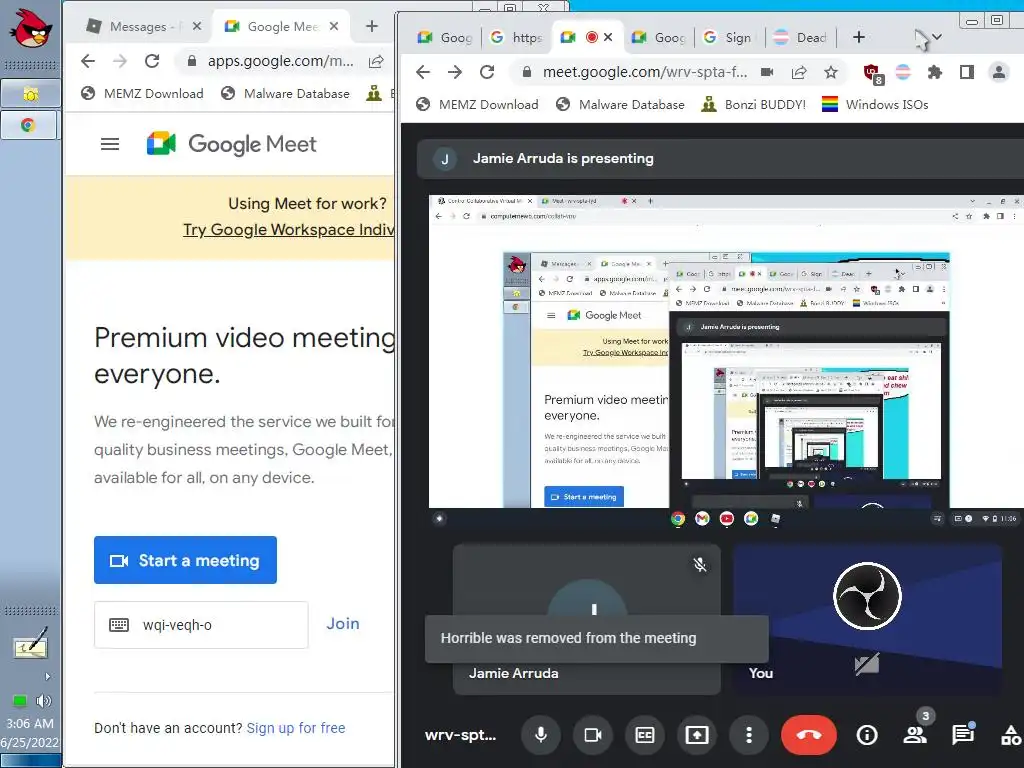Go back in left Chrome window

88,61
